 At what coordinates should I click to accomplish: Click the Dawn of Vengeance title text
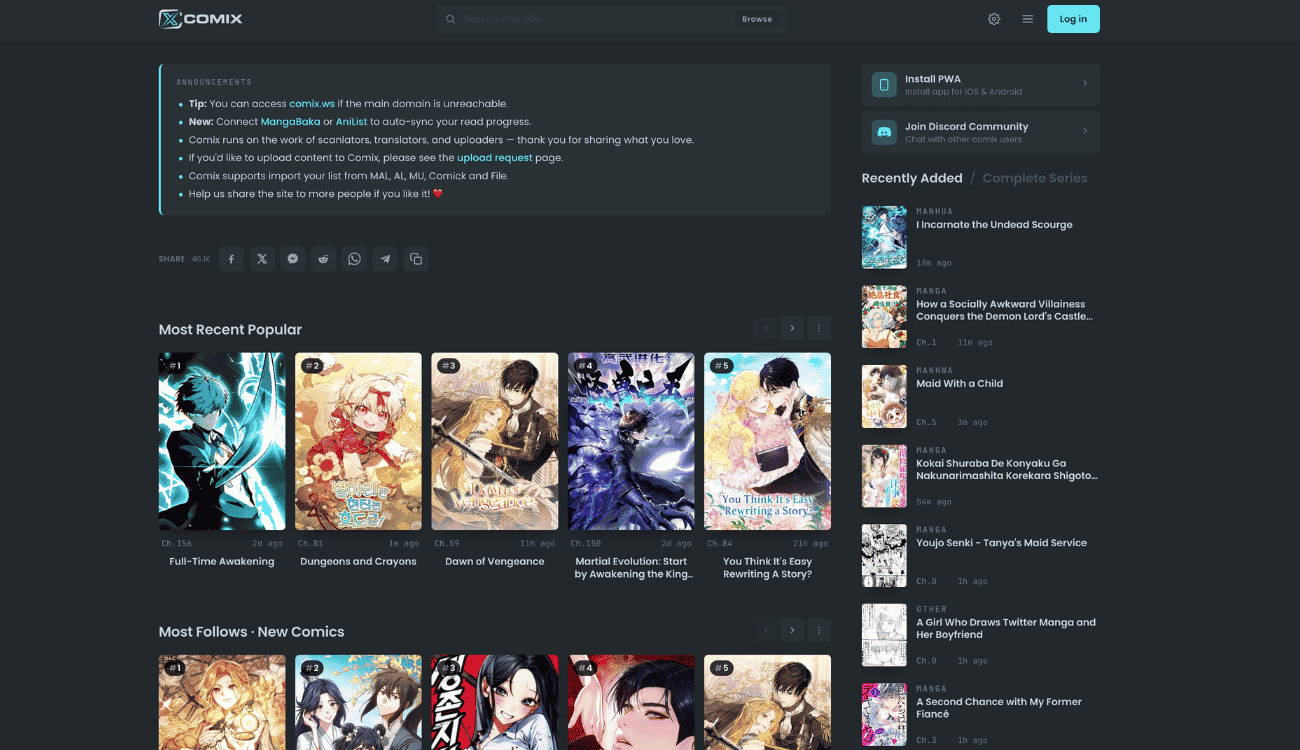tap(495, 562)
